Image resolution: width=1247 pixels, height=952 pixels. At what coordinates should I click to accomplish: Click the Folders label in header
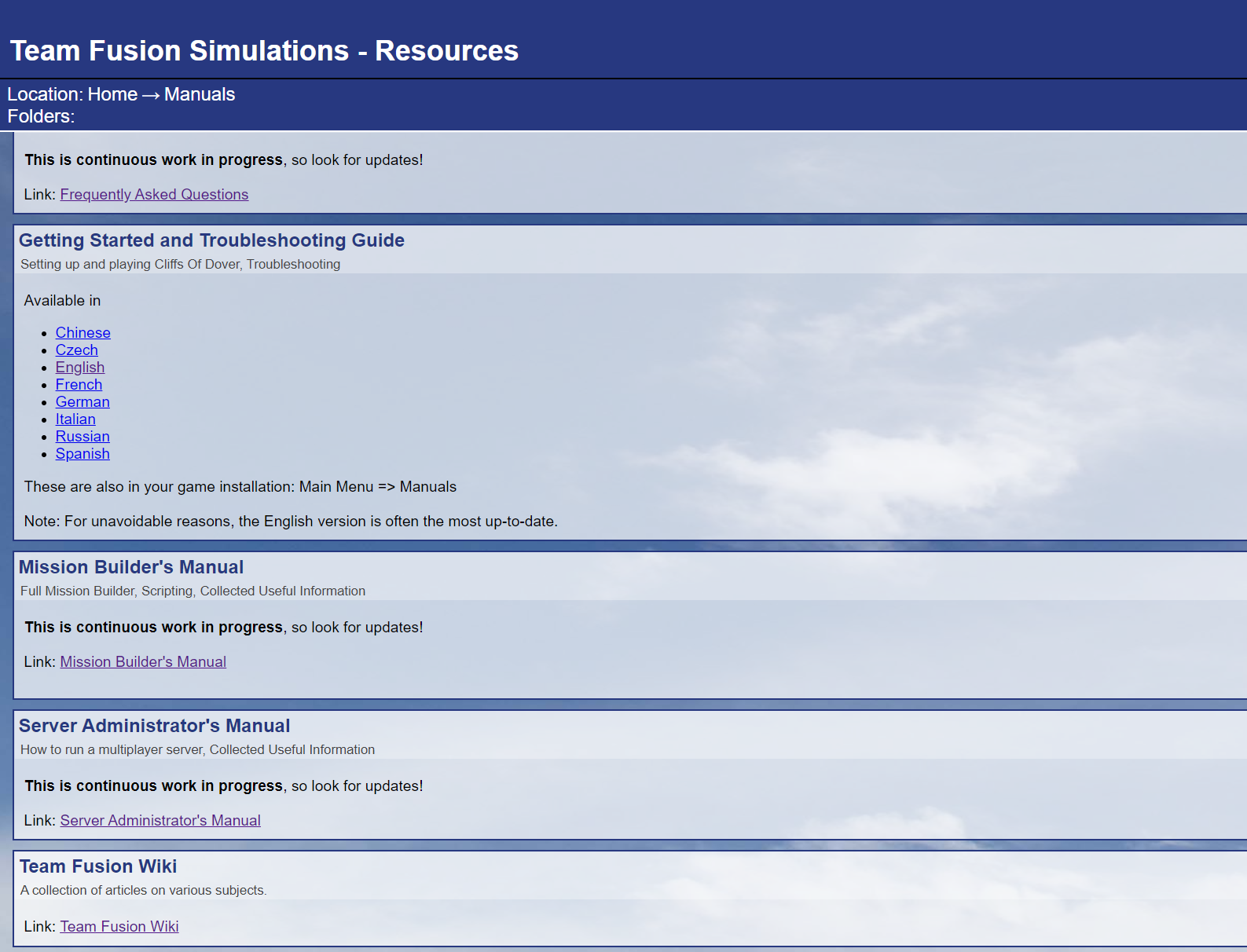pos(41,116)
